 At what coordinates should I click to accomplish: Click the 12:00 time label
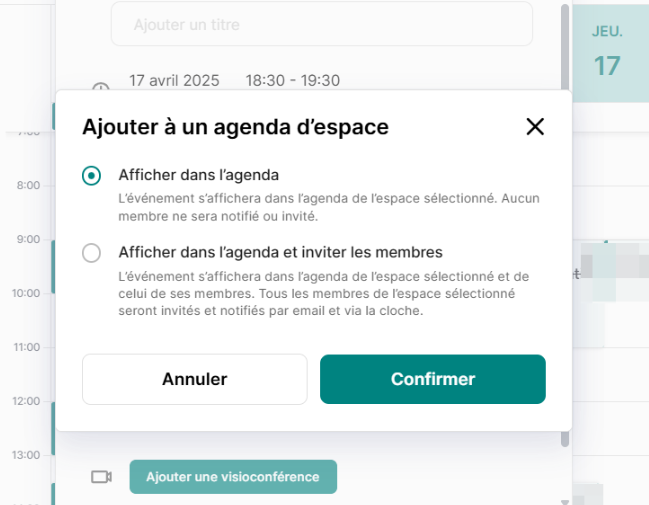26,401
